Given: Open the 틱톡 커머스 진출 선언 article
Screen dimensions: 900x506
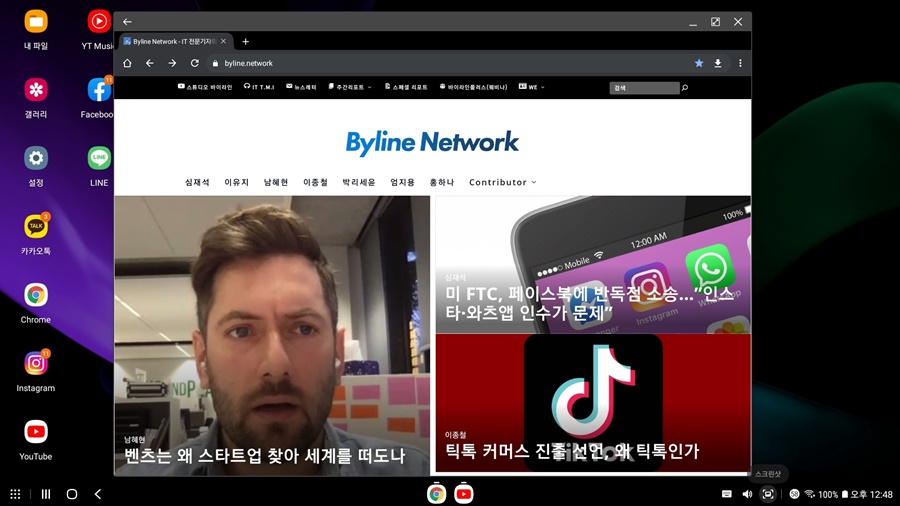Looking at the screenshot, I should click(x=572, y=451).
